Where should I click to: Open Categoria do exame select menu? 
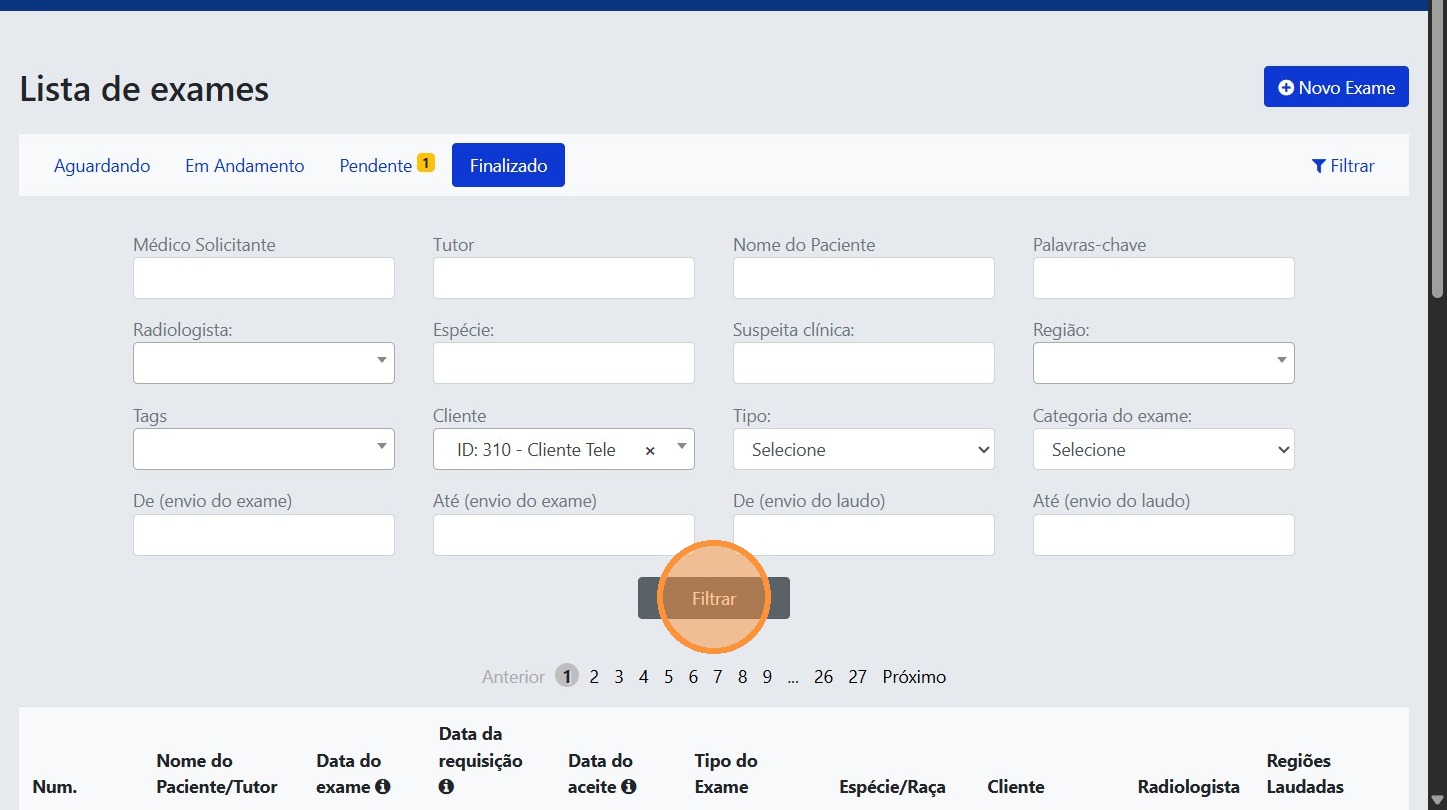click(1163, 450)
